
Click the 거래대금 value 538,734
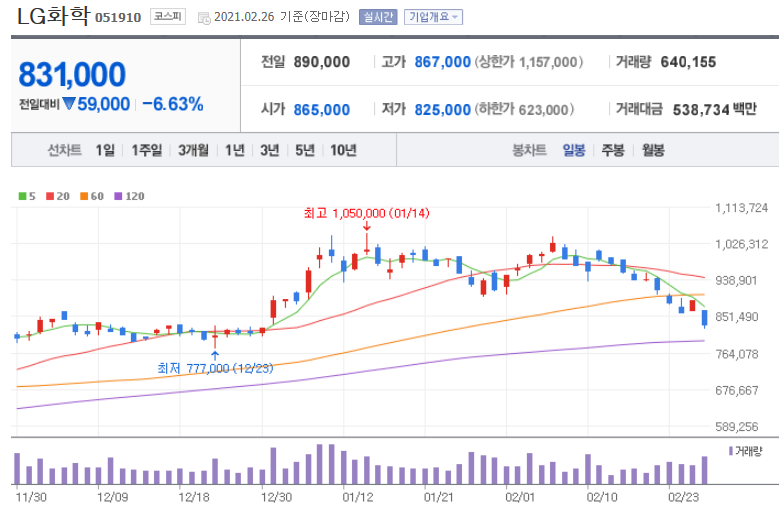point(701,110)
